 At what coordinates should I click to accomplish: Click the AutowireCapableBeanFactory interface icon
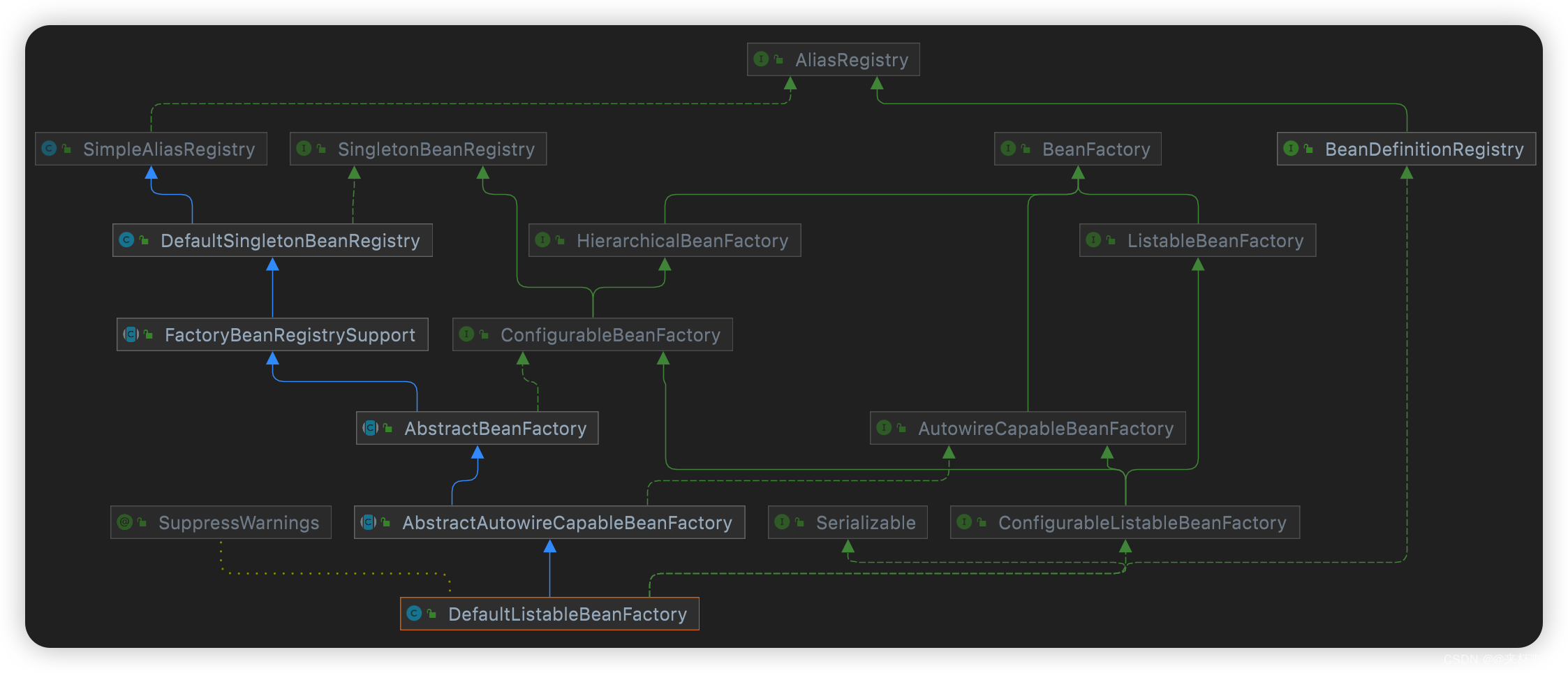[884, 428]
